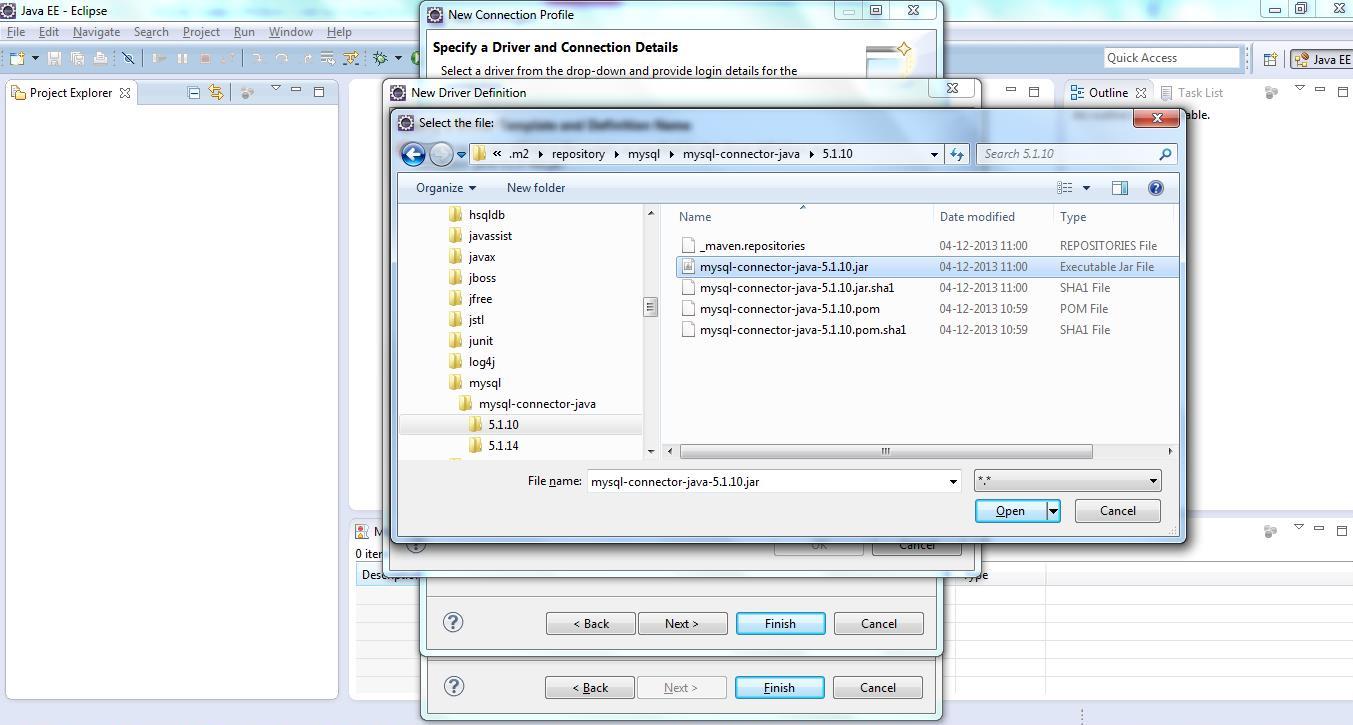Click the Save icon in Eclipse toolbar
Screen dimensions: 1353x725
pyautogui.click(x=55, y=58)
